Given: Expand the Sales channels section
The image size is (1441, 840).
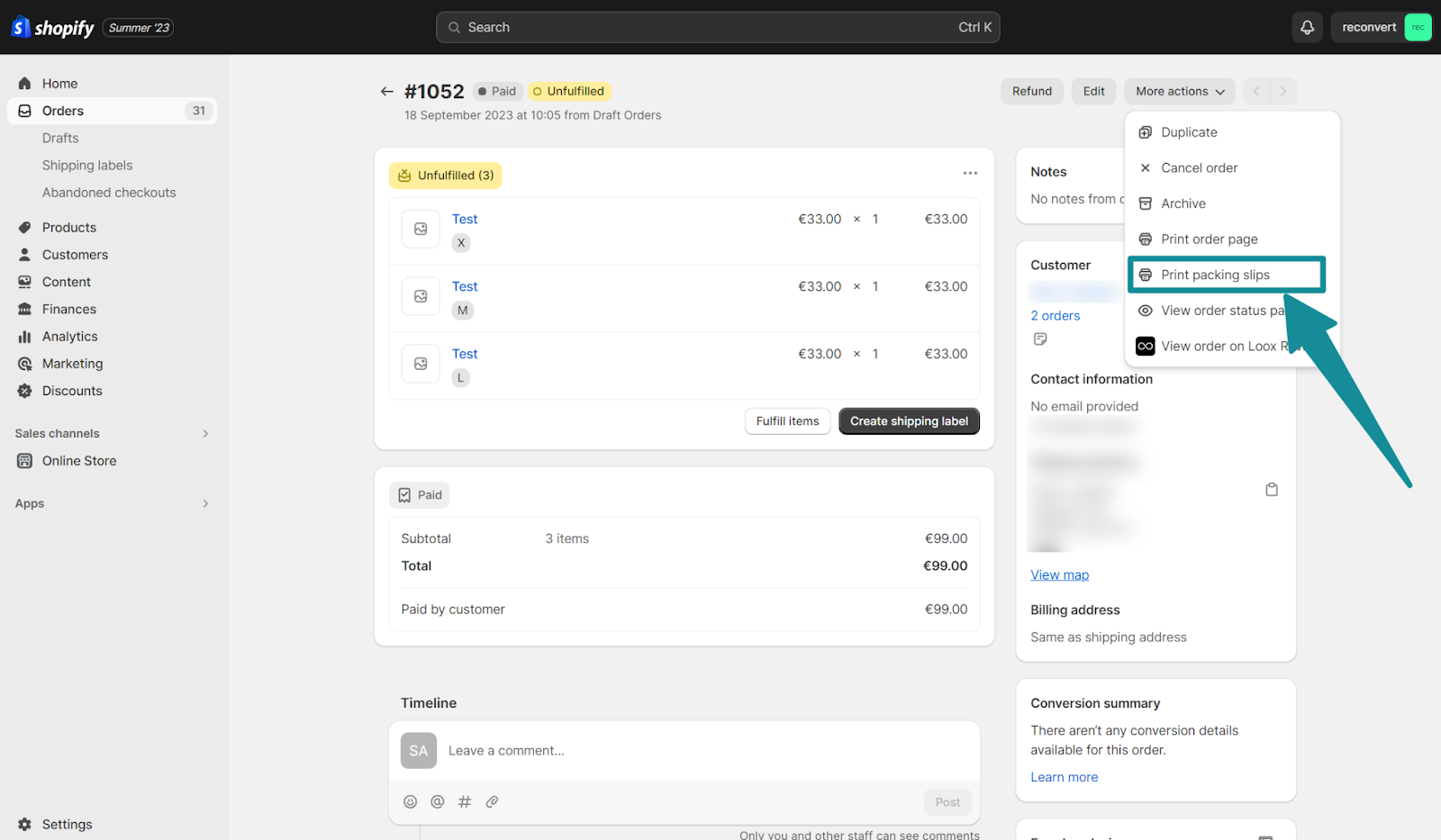Looking at the screenshot, I should 205,434.
